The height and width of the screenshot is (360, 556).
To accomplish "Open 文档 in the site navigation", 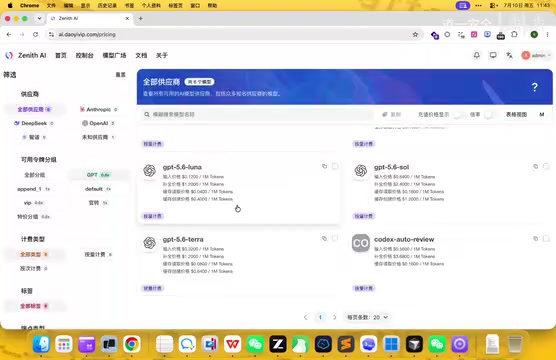I will [x=141, y=55].
